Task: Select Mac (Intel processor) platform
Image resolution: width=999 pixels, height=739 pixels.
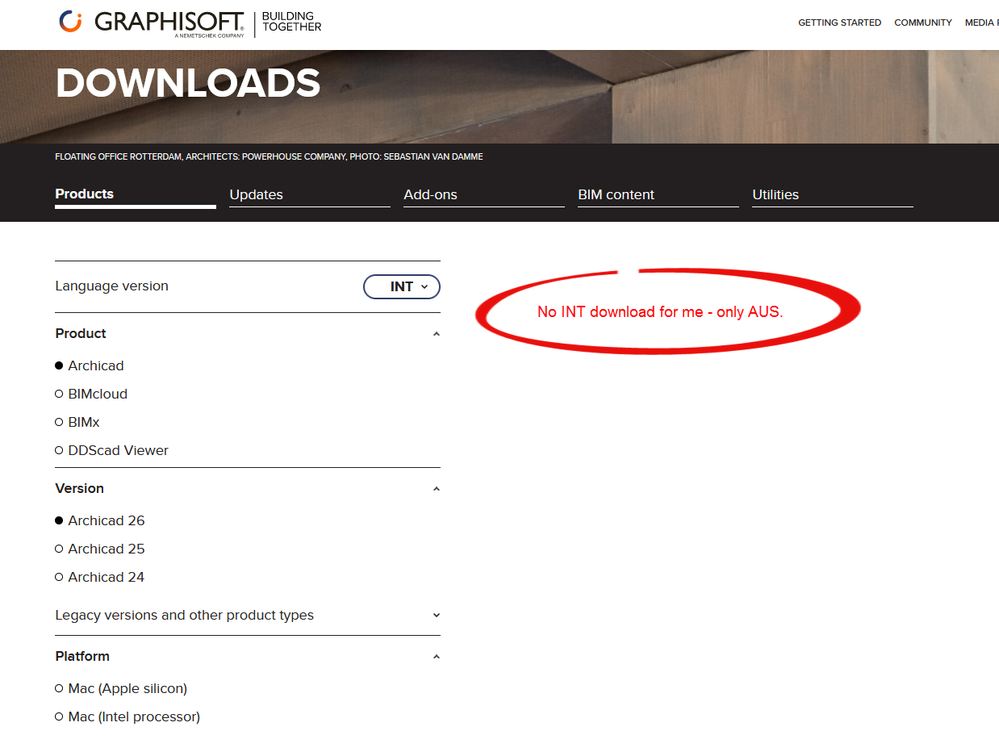Action: click(127, 717)
